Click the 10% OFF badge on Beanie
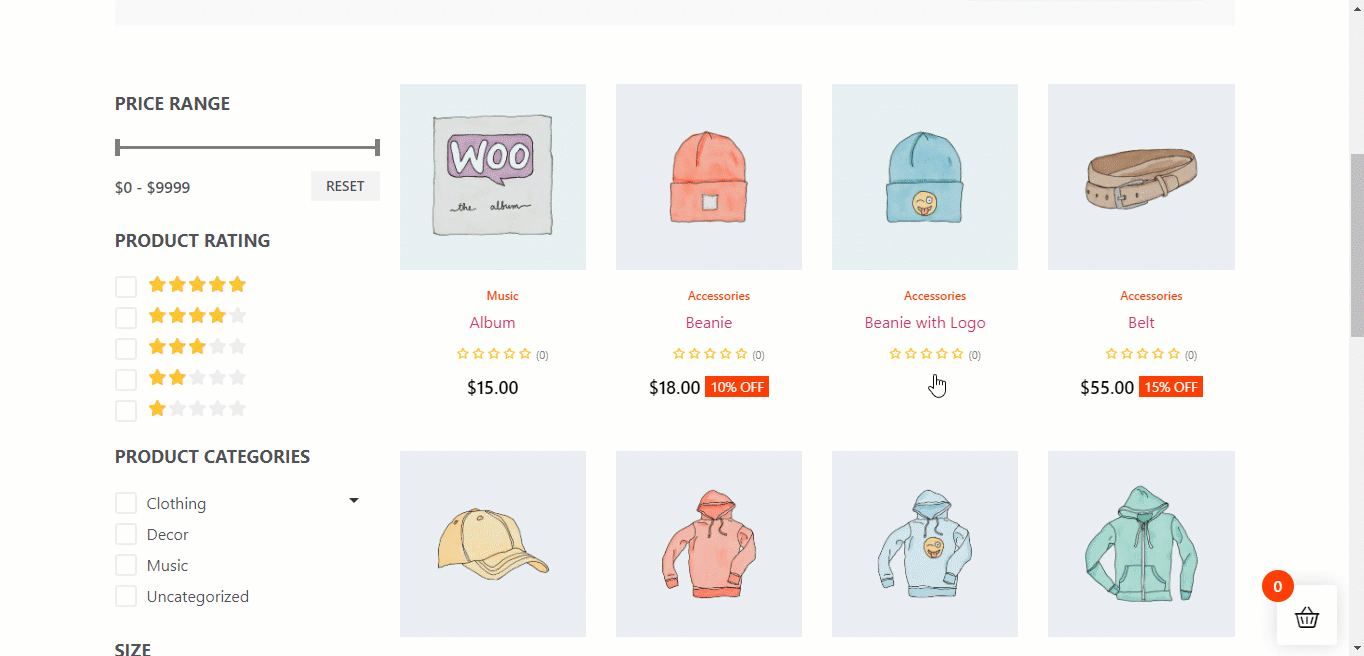 (737, 387)
